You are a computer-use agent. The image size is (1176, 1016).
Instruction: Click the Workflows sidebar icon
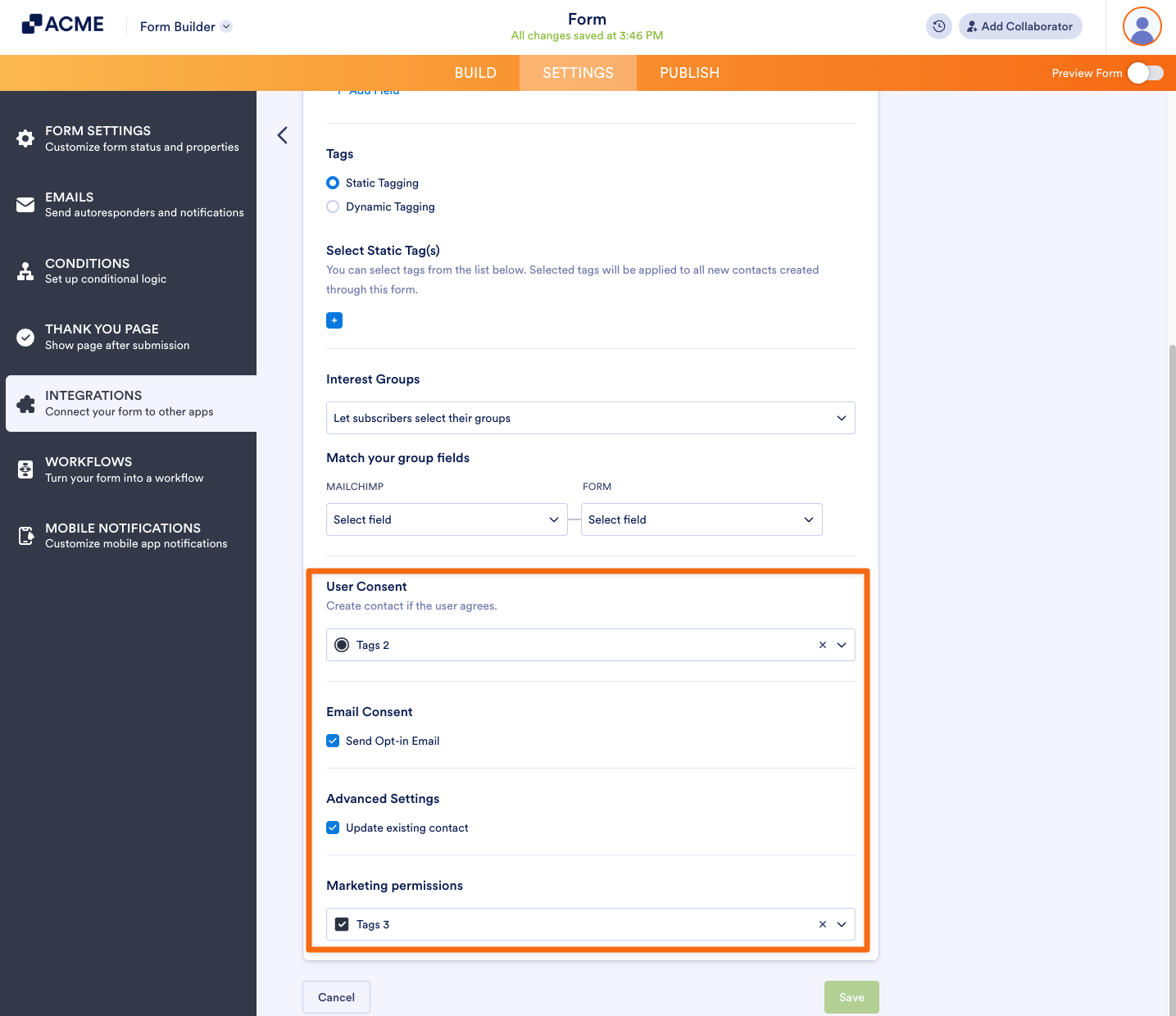tap(25, 469)
